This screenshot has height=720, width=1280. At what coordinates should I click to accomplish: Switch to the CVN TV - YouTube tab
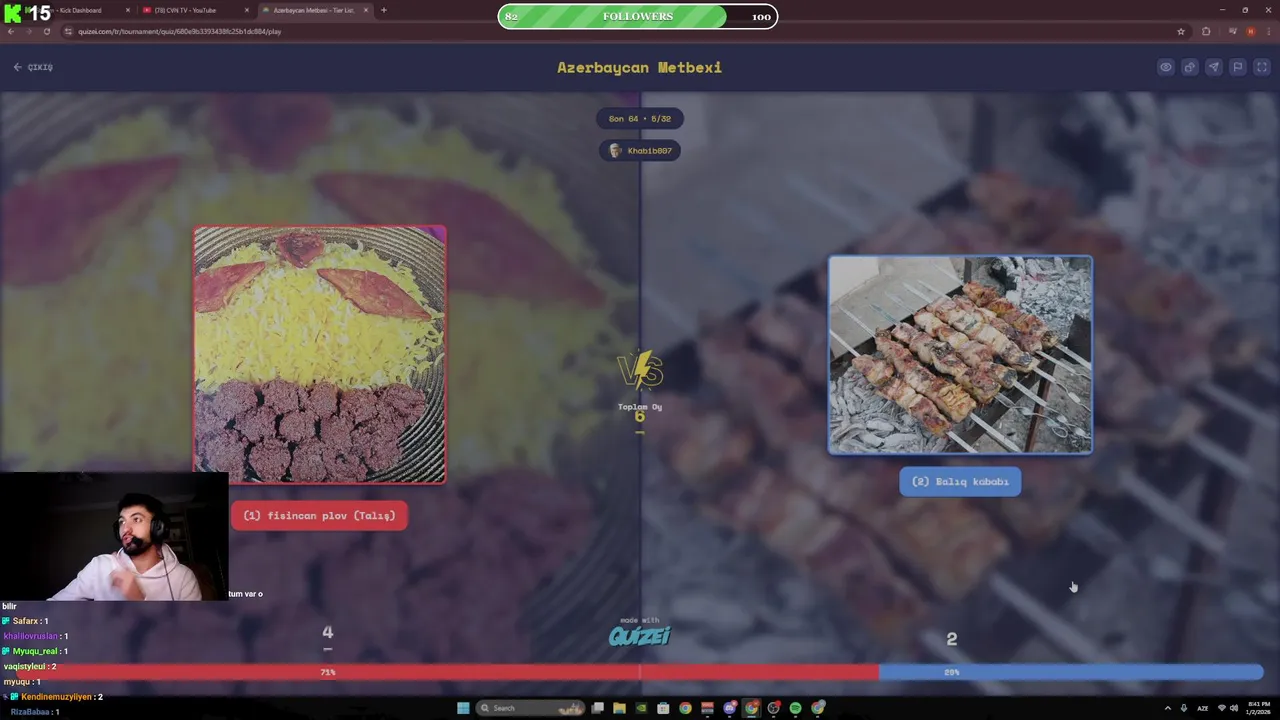click(x=195, y=10)
